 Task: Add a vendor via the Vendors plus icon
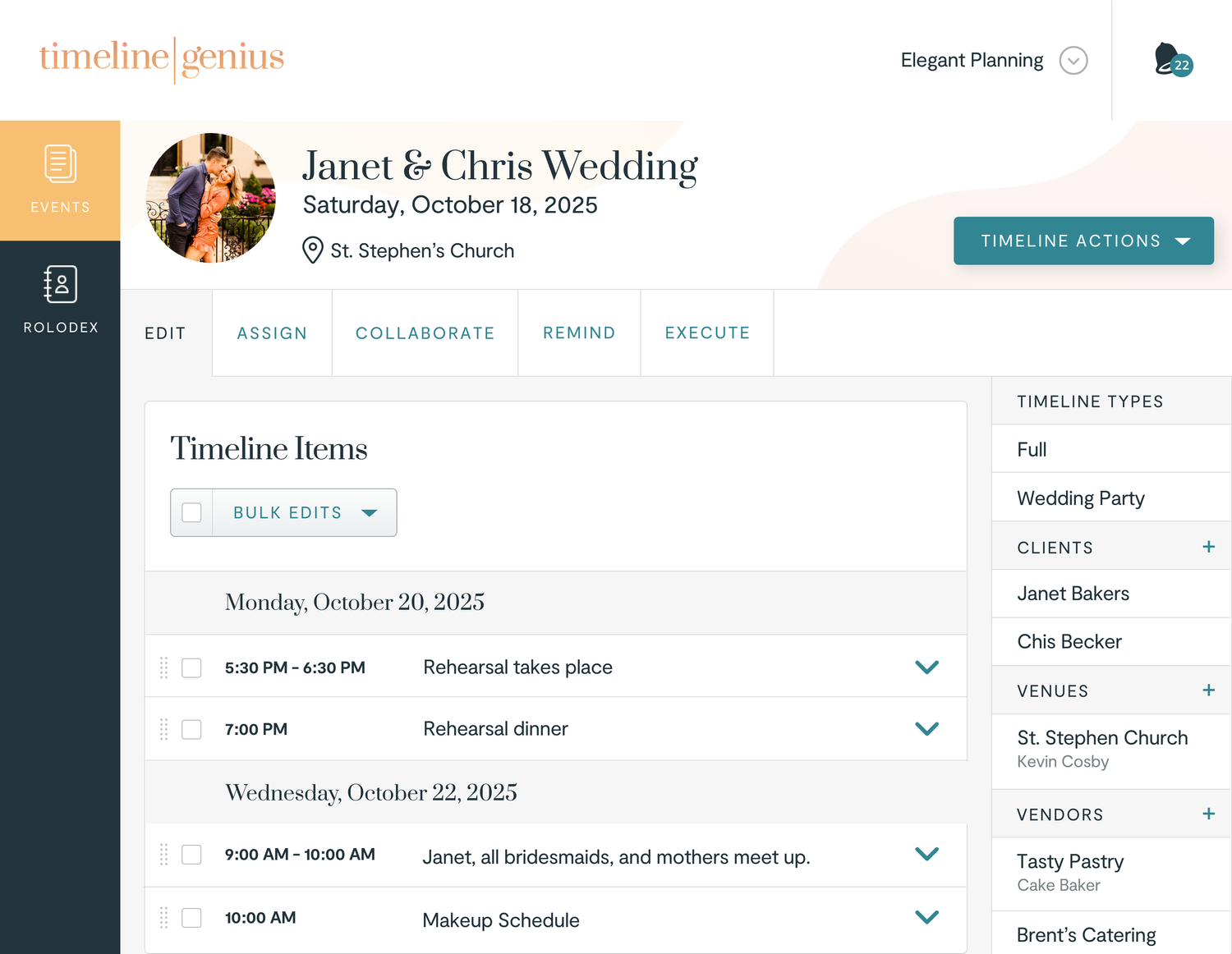pos(1209,814)
